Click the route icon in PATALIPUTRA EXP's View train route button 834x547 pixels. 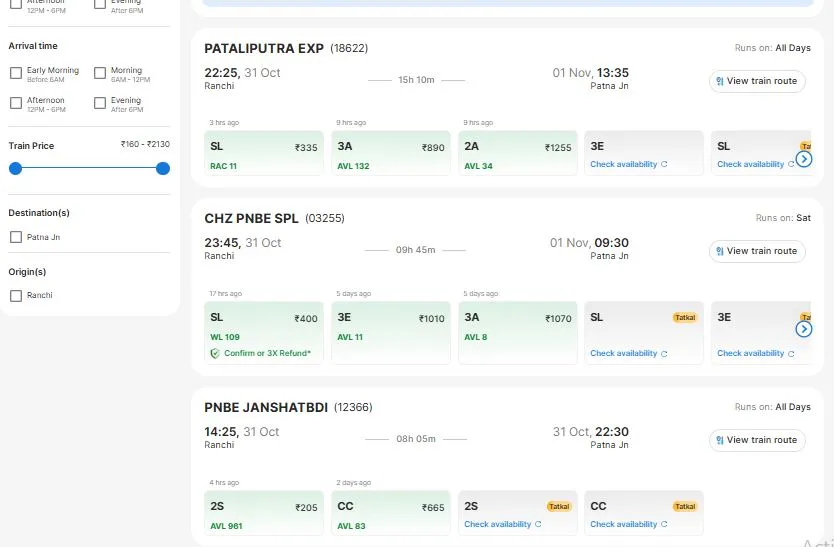pos(720,81)
